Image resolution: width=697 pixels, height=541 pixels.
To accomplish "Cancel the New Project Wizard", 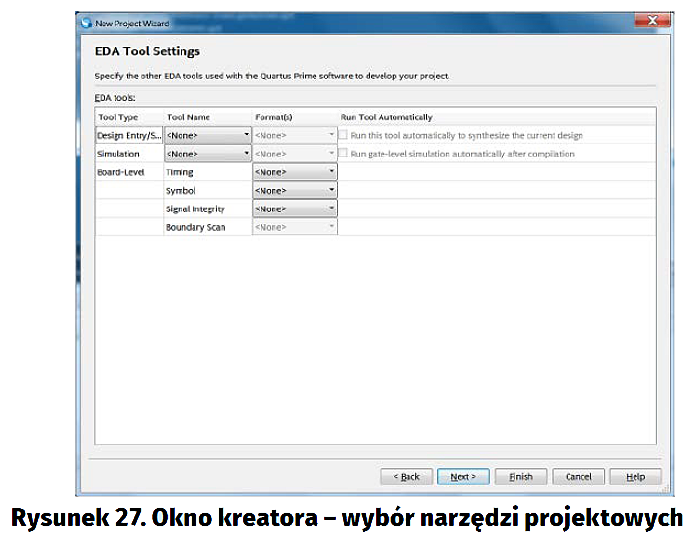I will (x=578, y=477).
